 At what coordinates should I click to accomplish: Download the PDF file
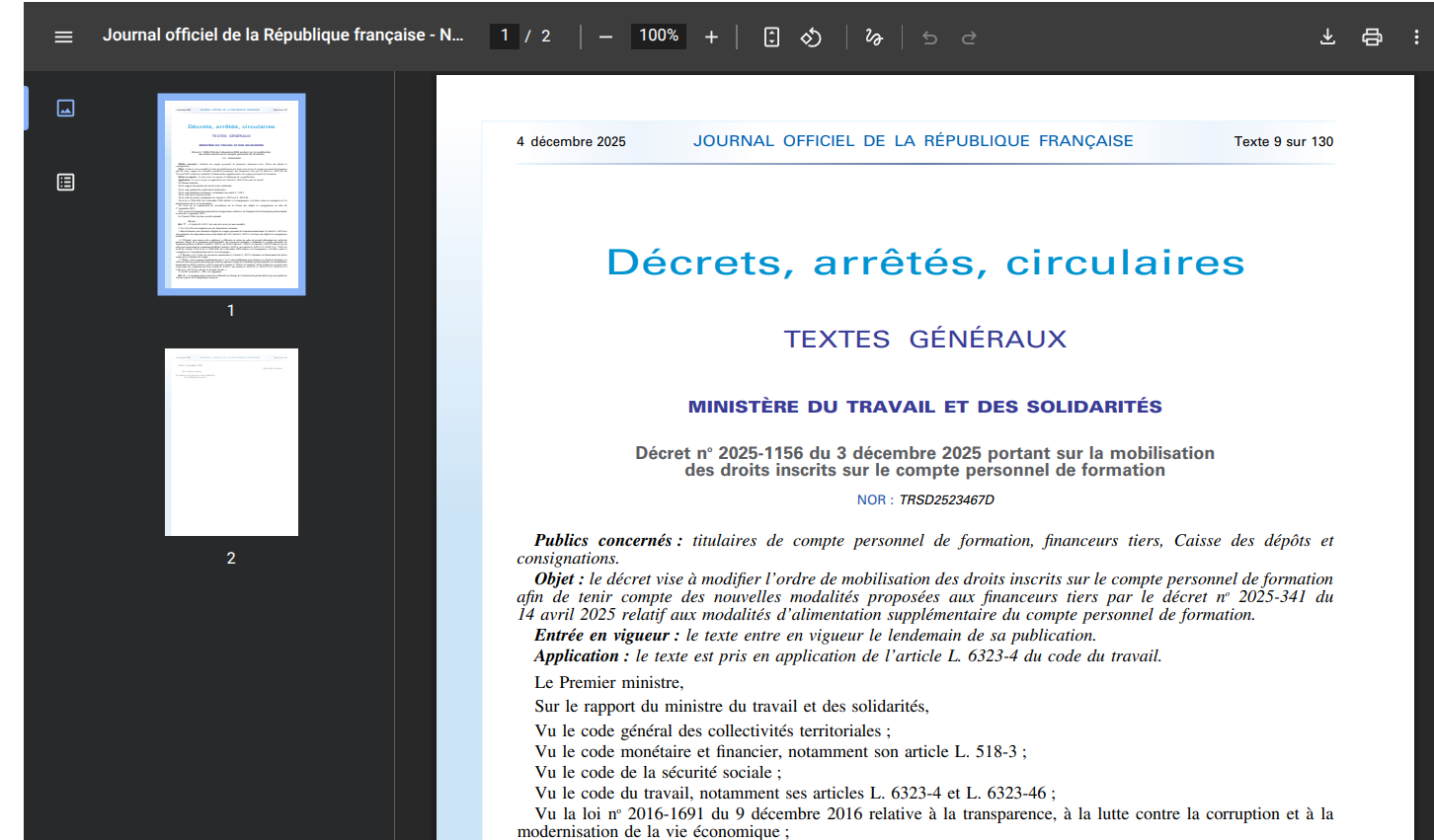click(1327, 37)
